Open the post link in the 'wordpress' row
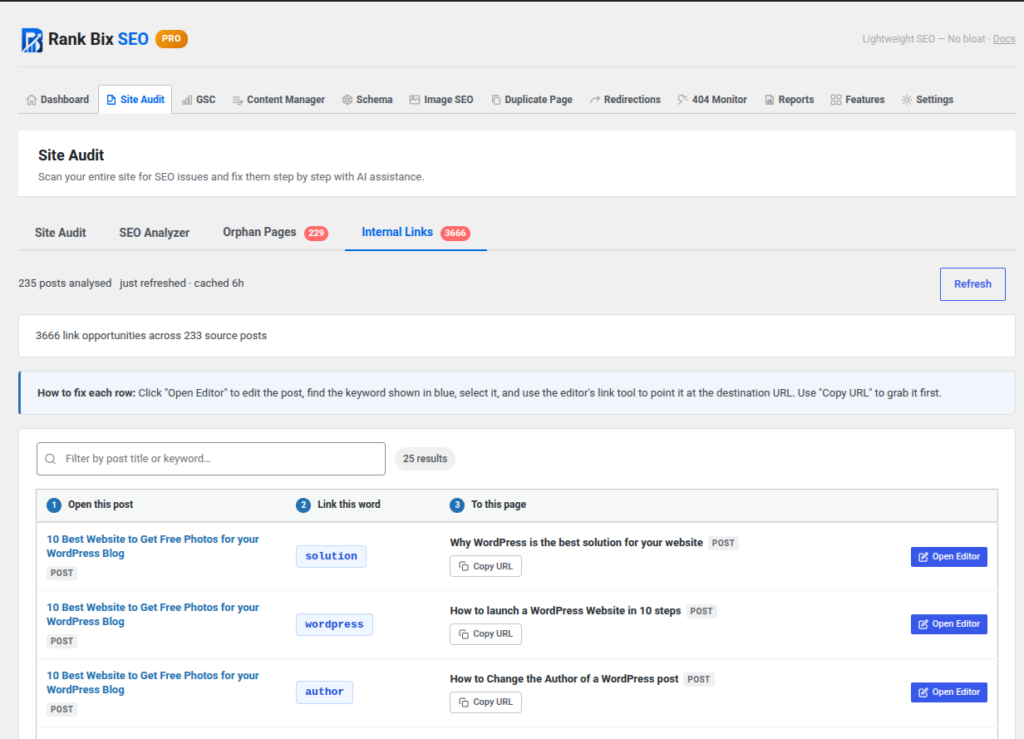 point(153,614)
